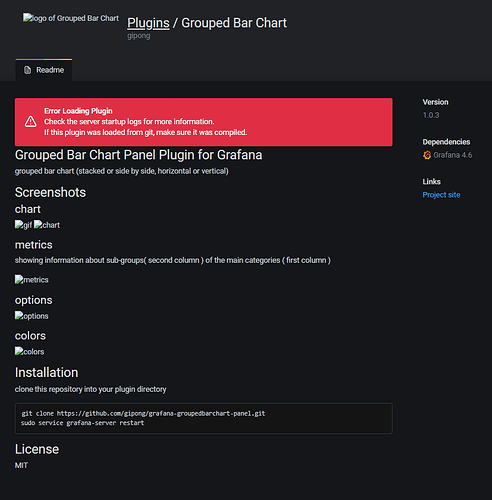Viewport: 492px width, 500px height.
Task: Click the Installation heading
Action: [46, 373]
